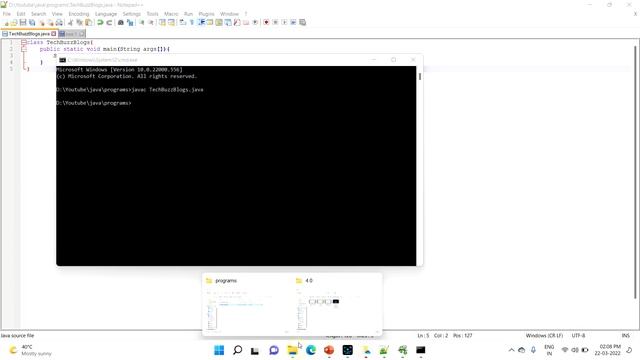The width and height of the screenshot is (640, 360).
Task: Open the Document Map panel icon
Action: pos(219,22)
